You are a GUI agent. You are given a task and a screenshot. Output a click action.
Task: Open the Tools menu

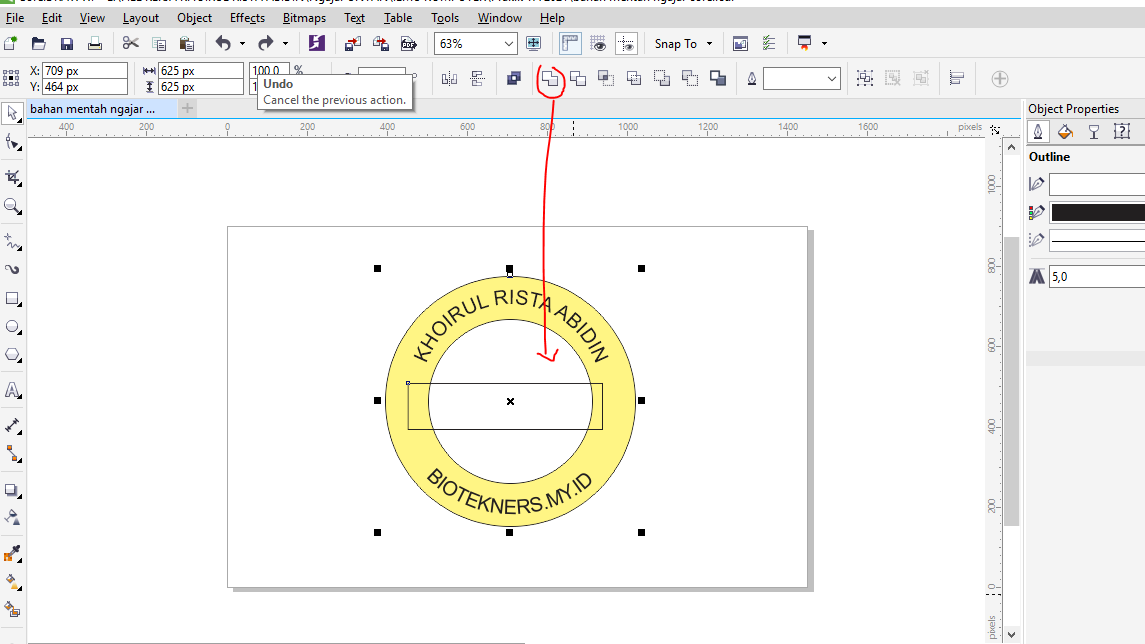coord(445,18)
